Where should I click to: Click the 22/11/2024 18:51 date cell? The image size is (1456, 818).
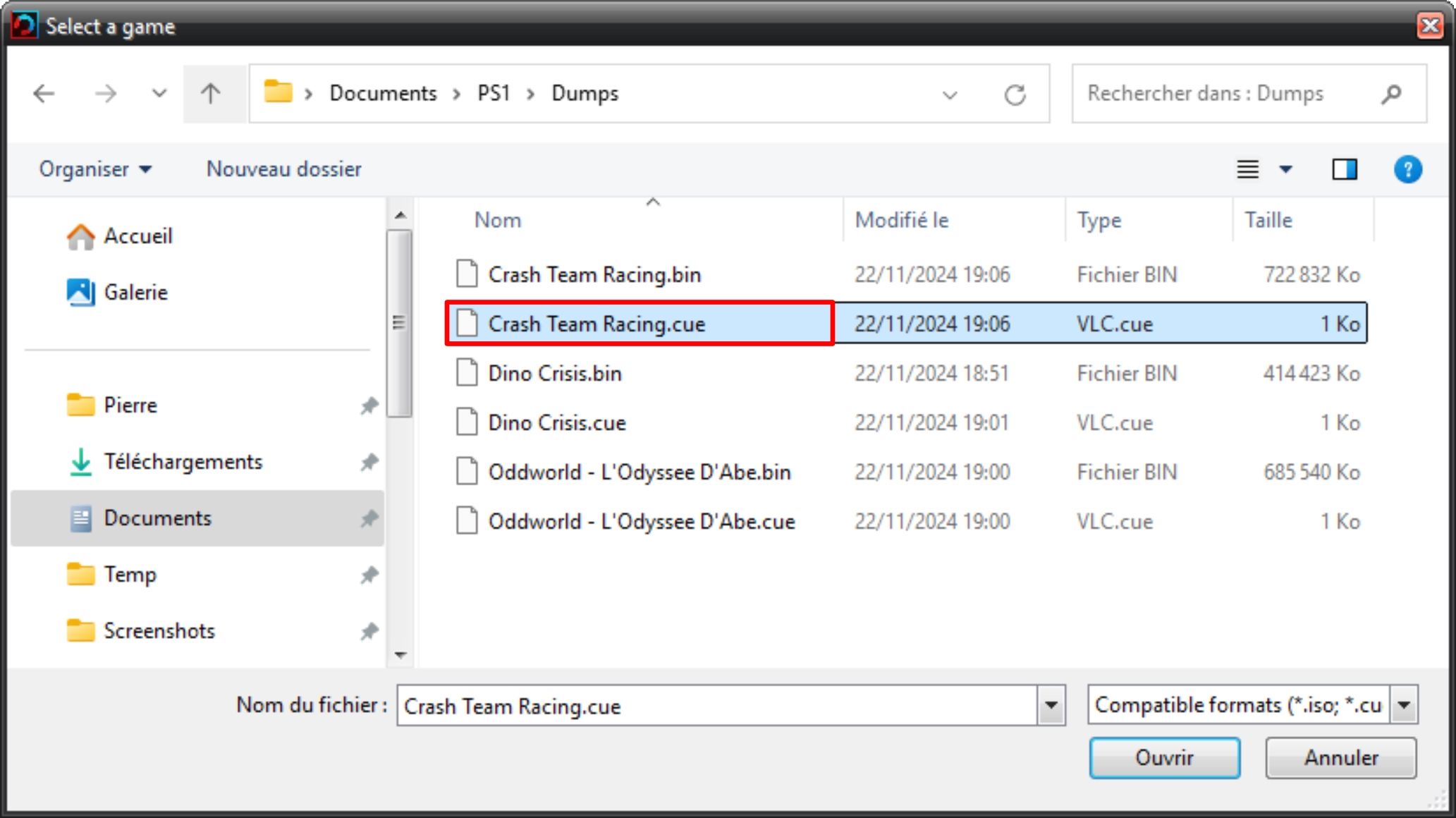tap(932, 373)
